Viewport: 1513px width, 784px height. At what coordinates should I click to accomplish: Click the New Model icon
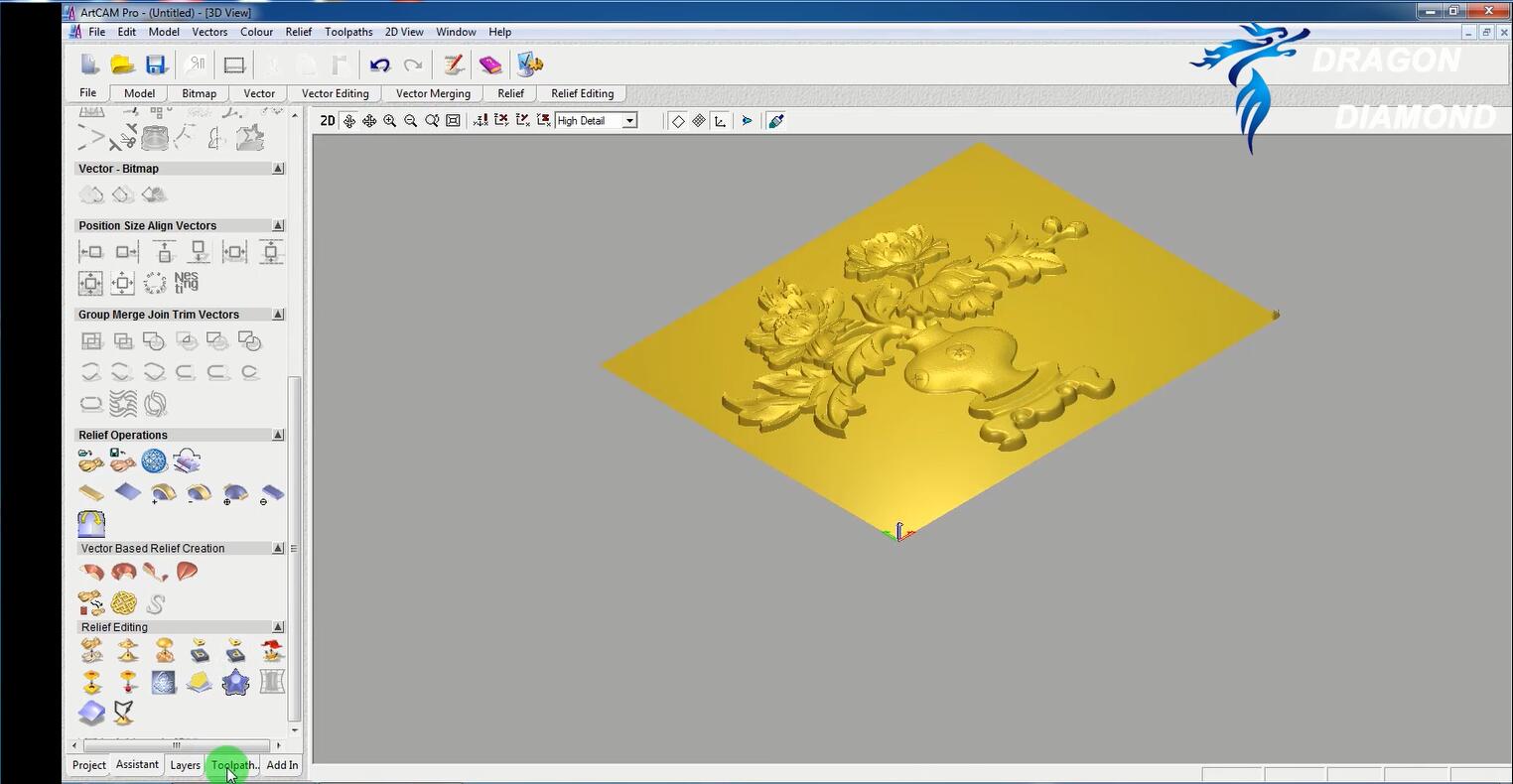click(90, 65)
